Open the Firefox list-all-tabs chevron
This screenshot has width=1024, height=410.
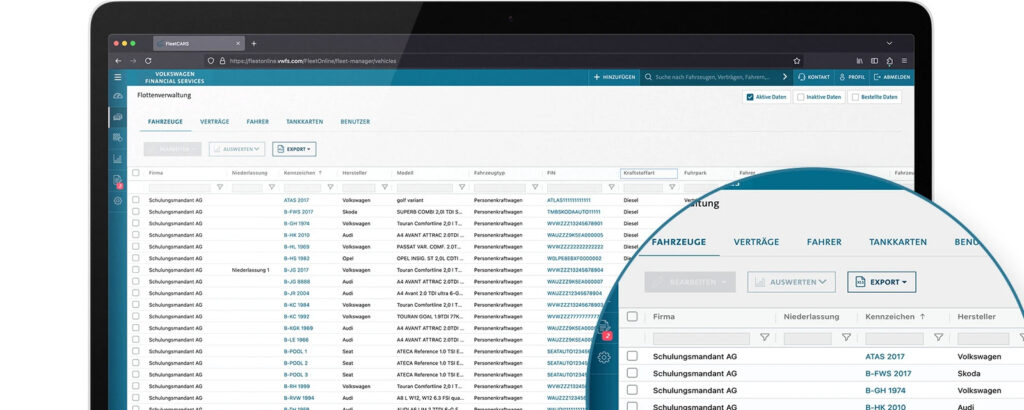(889, 44)
